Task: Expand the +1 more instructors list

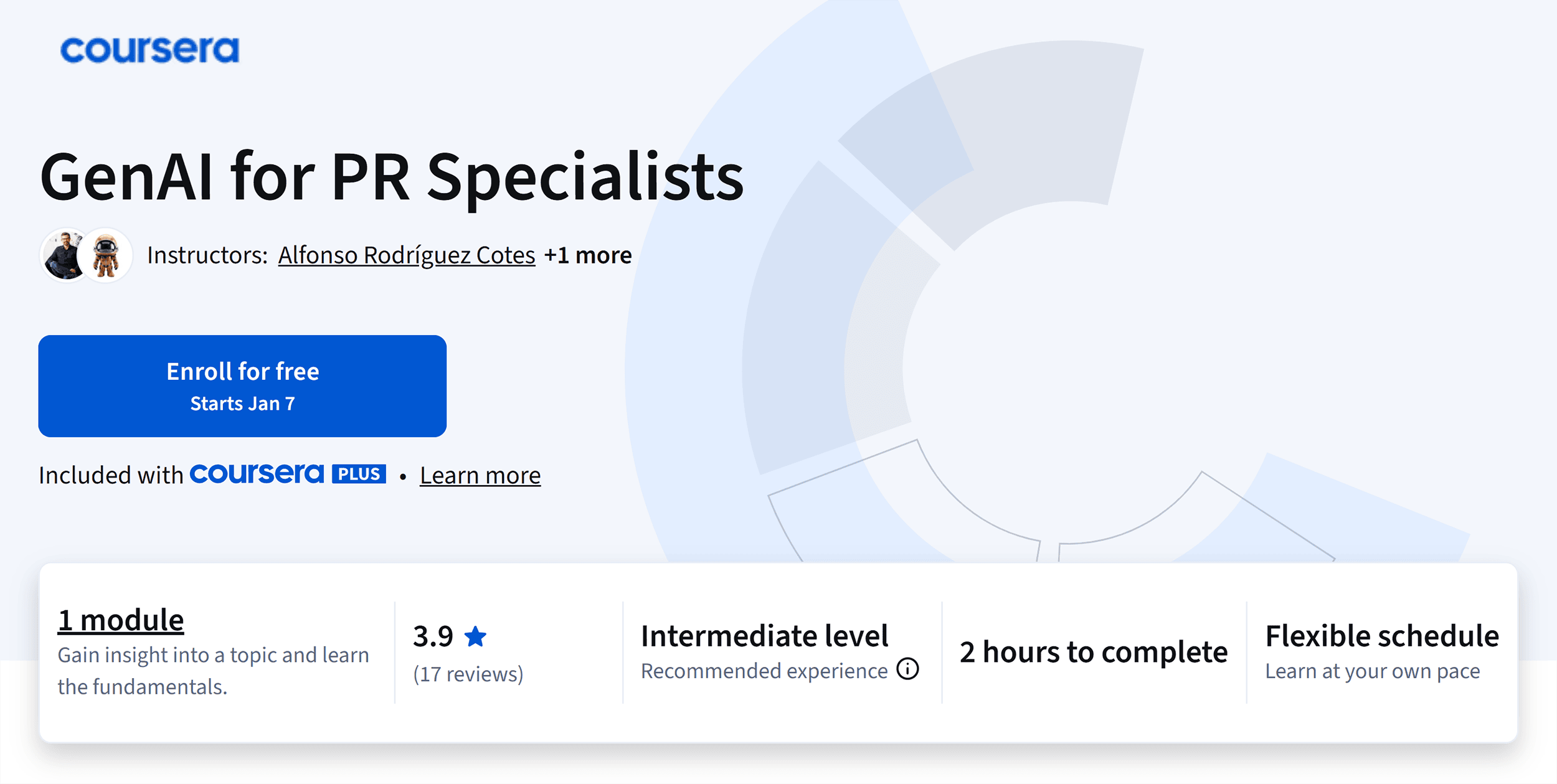Action: (x=587, y=255)
